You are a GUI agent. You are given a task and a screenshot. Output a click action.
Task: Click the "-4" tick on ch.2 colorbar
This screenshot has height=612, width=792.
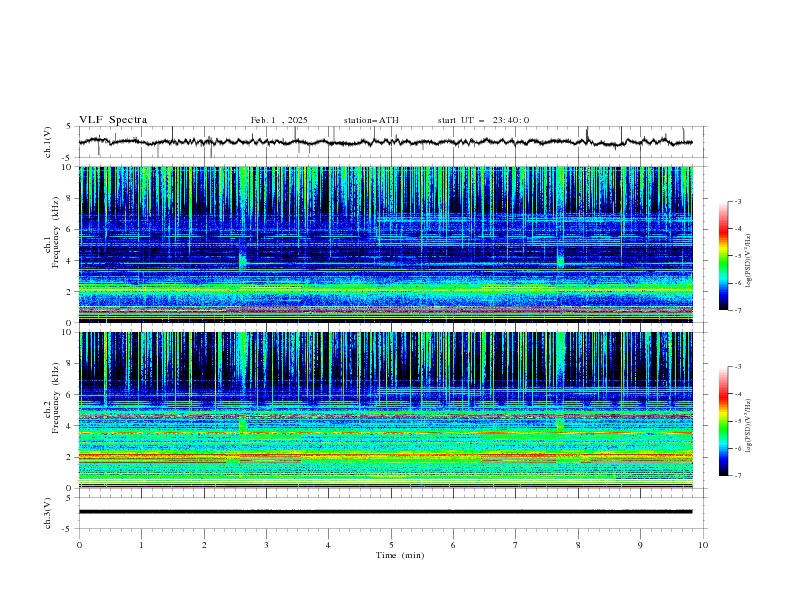737,394
